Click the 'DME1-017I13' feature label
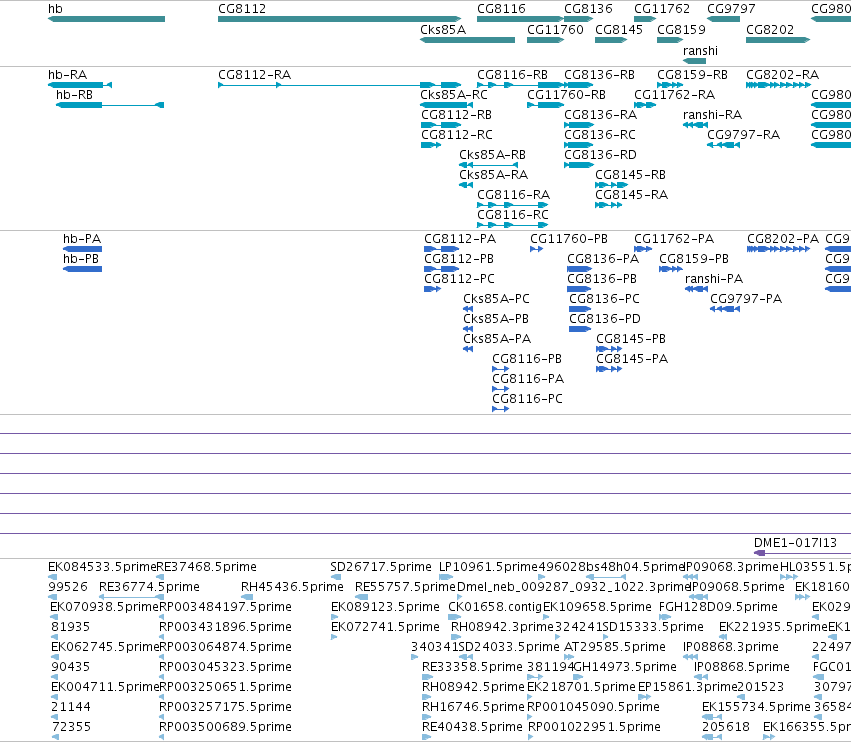The image size is (851, 742). (x=795, y=543)
